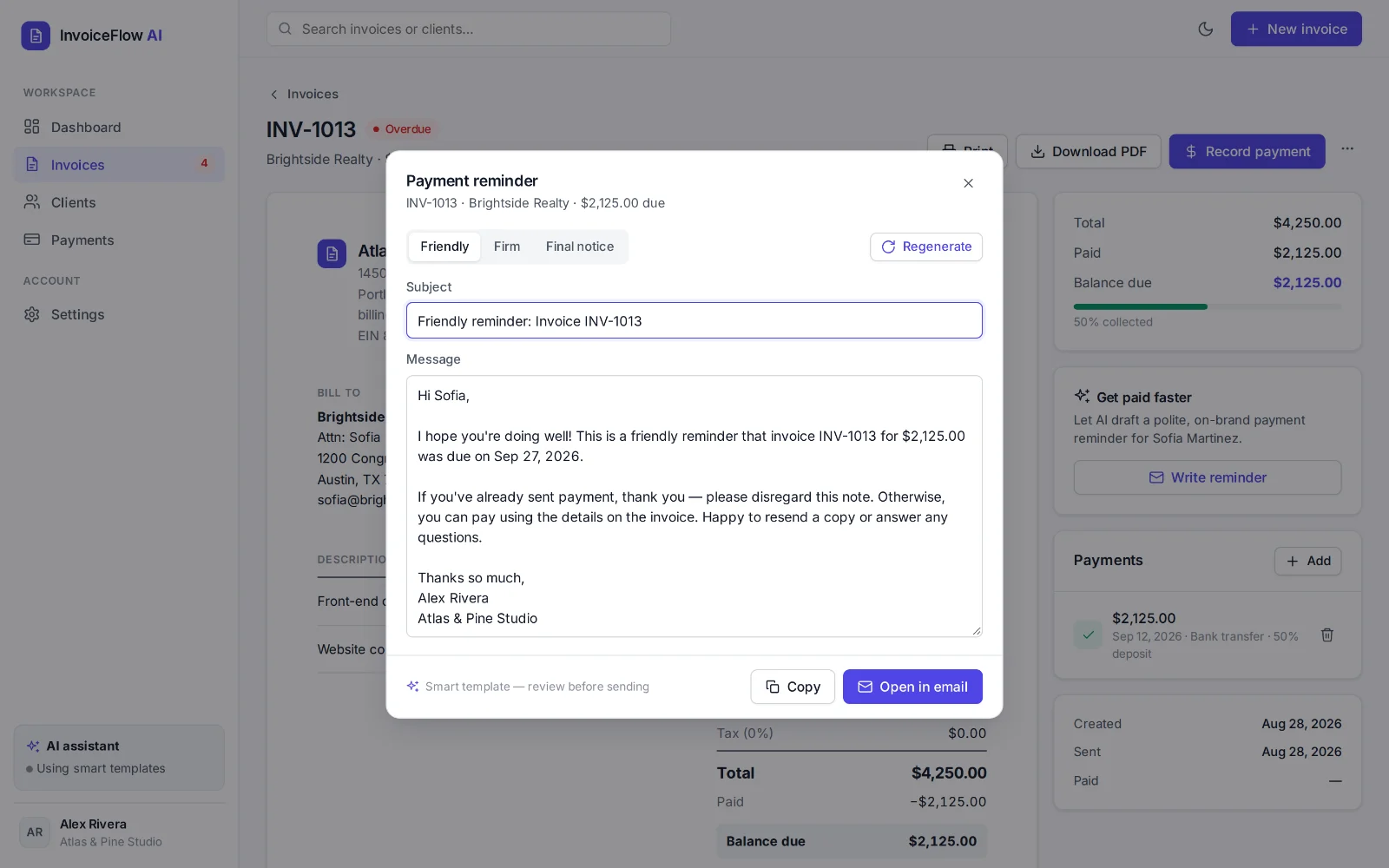Click the back chevron beside Invoices

point(274,95)
